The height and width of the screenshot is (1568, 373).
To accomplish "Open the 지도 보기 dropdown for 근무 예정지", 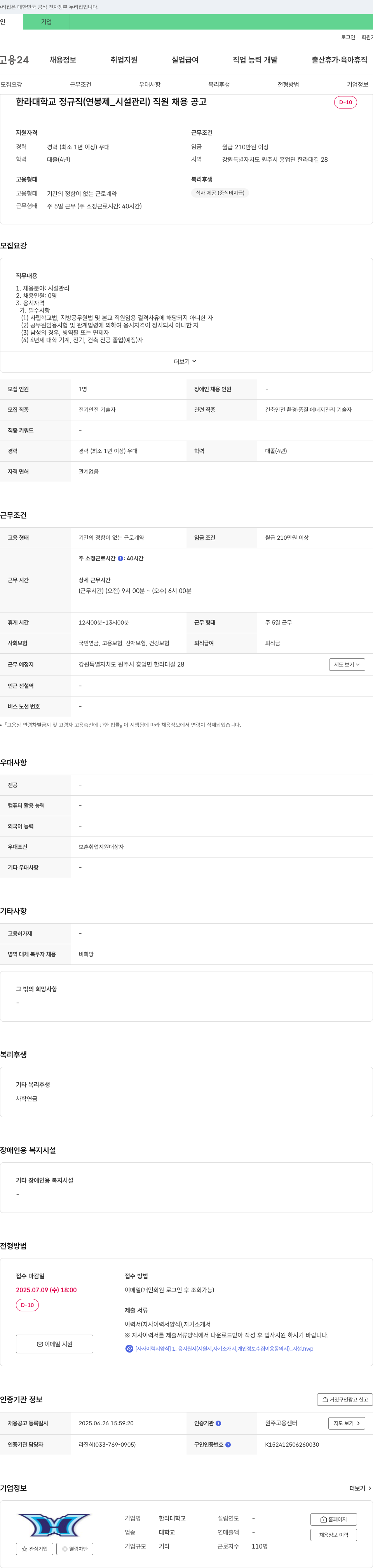I will point(347,665).
